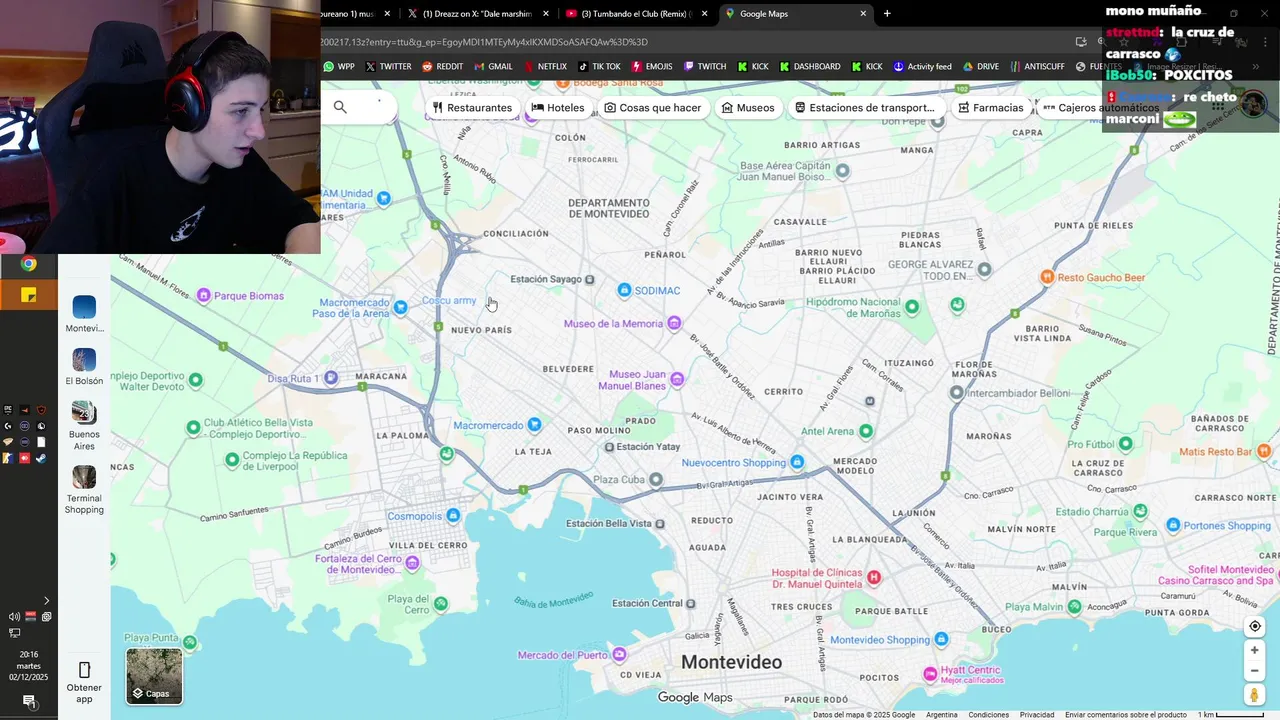The height and width of the screenshot is (720, 1280).
Task: Click Museo Juan Manuel Blanes pin
Action: pyautogui.click(x=677, y=379)
